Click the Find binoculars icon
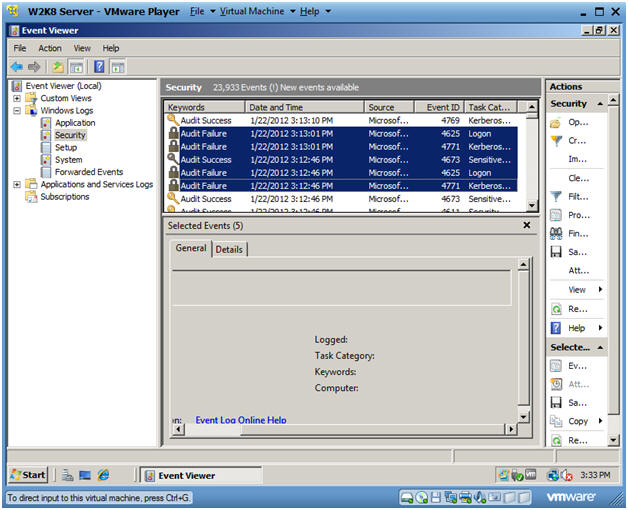628x510 pixels. click(x=556, y=233)
